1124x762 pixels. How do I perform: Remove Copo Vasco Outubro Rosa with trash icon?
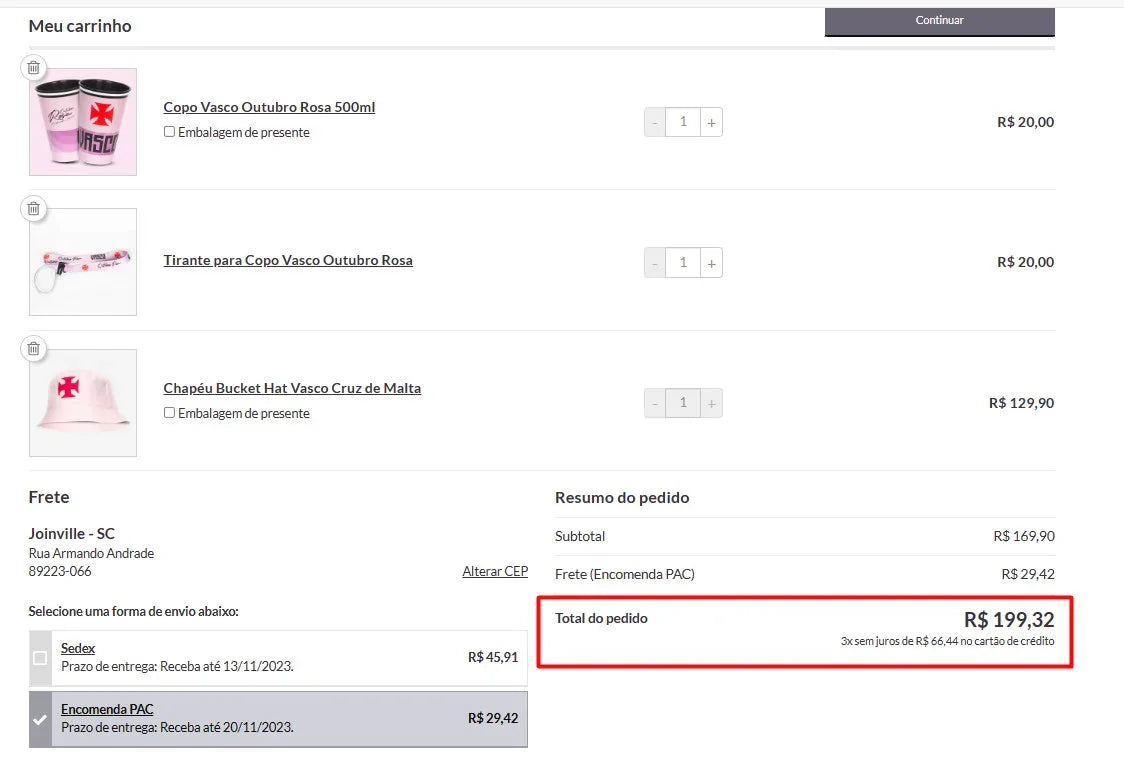(34, 67)
